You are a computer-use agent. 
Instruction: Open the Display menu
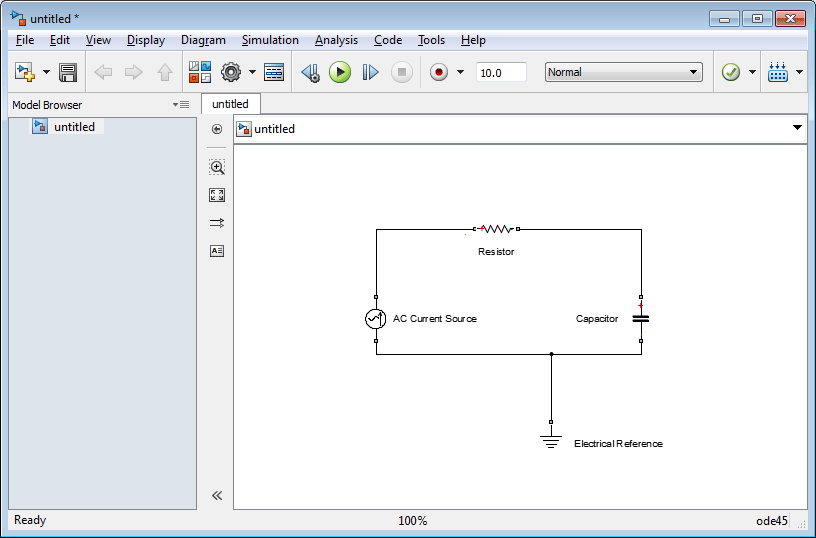(x=146, y=40)
